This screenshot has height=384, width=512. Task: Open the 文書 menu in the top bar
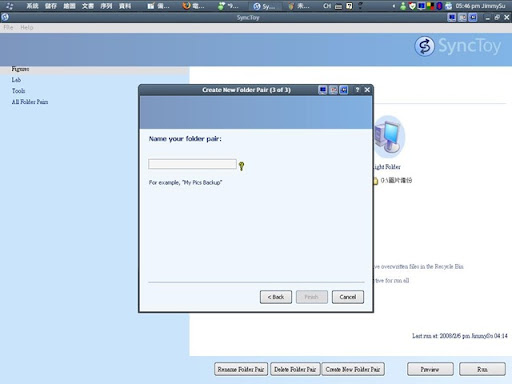pos(88,6)
